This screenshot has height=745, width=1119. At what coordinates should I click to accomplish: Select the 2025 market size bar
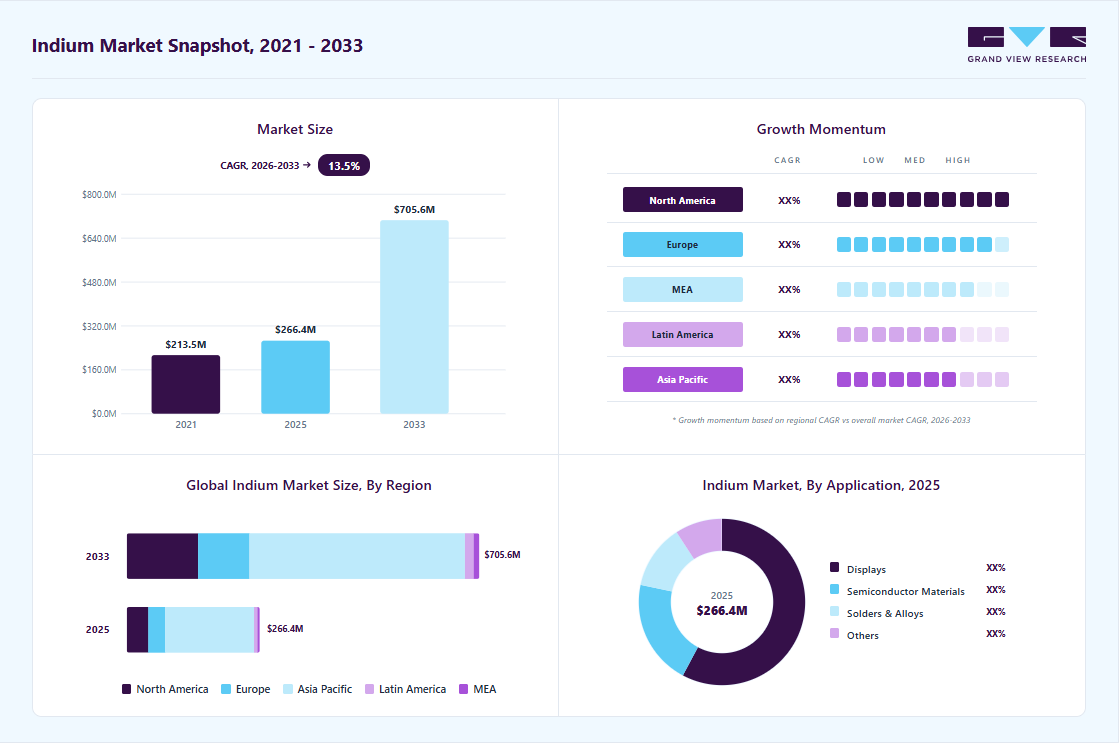[x=295, y=377]
